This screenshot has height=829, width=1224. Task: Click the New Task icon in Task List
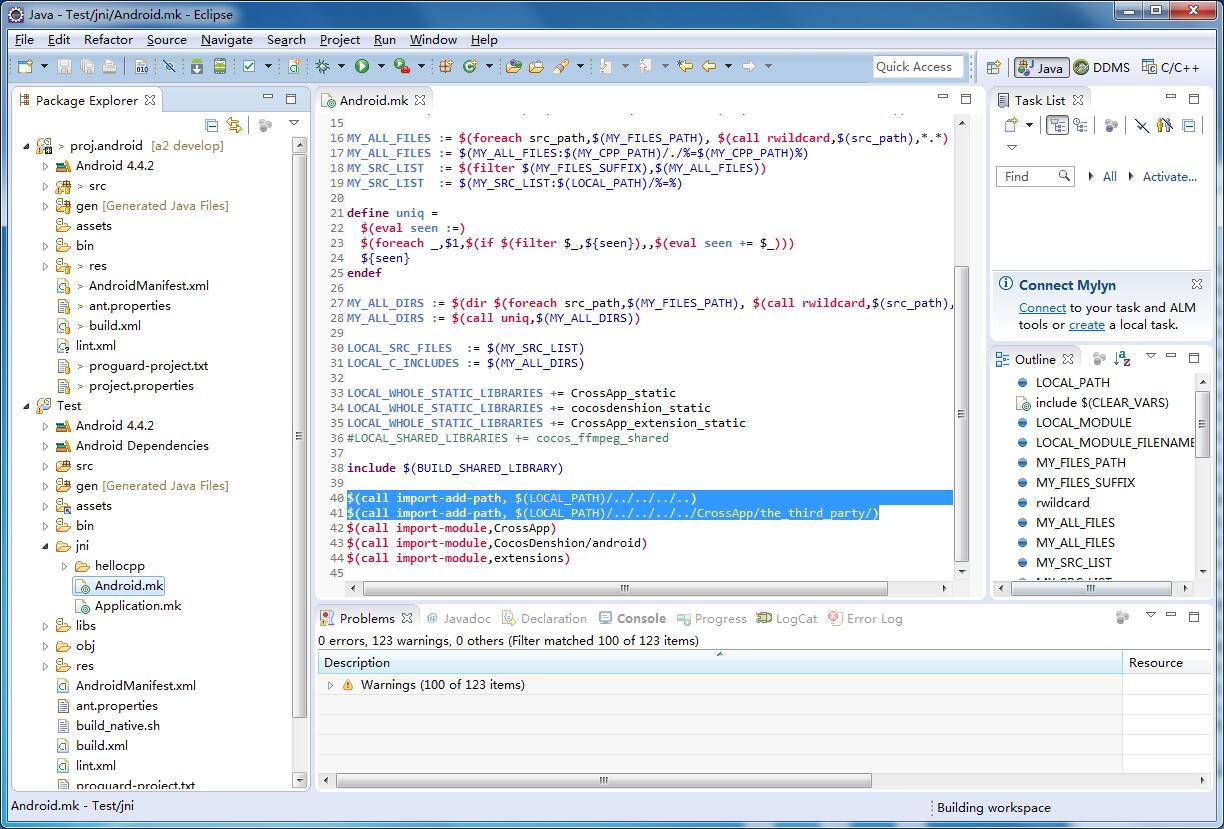[x=1010, y=125]
